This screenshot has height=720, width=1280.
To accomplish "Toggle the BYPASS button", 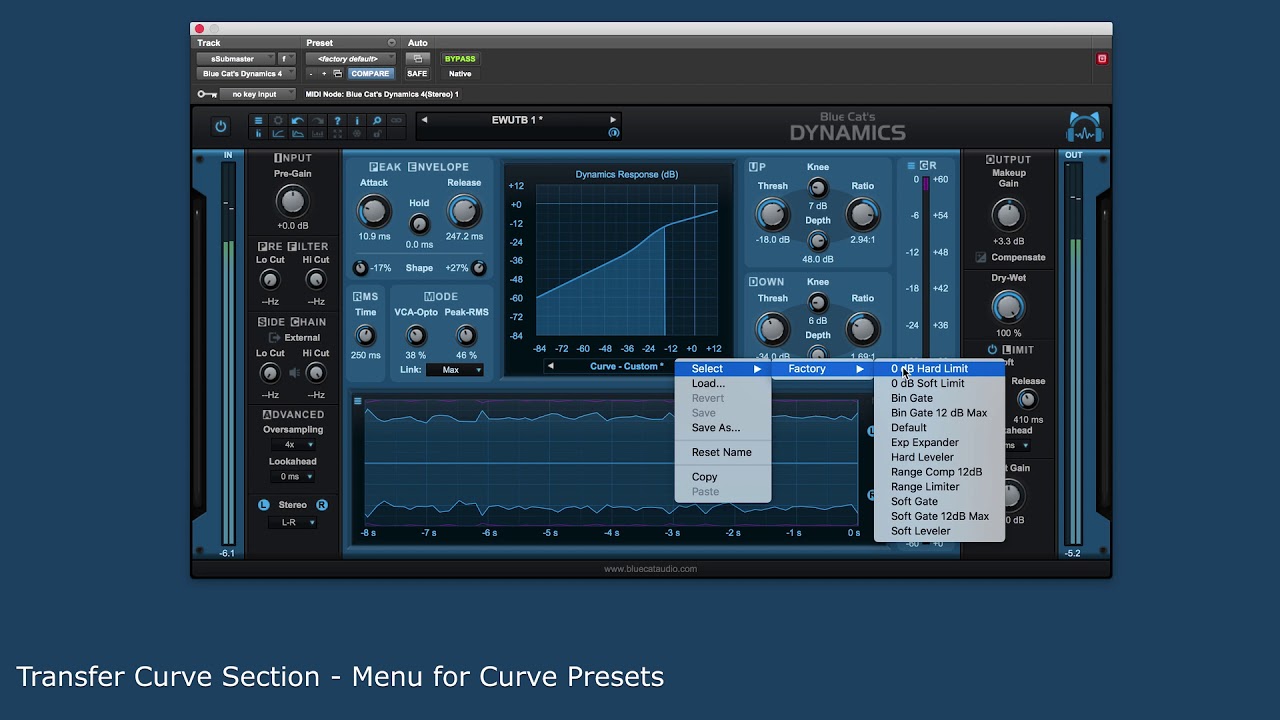I will (460, 59).
